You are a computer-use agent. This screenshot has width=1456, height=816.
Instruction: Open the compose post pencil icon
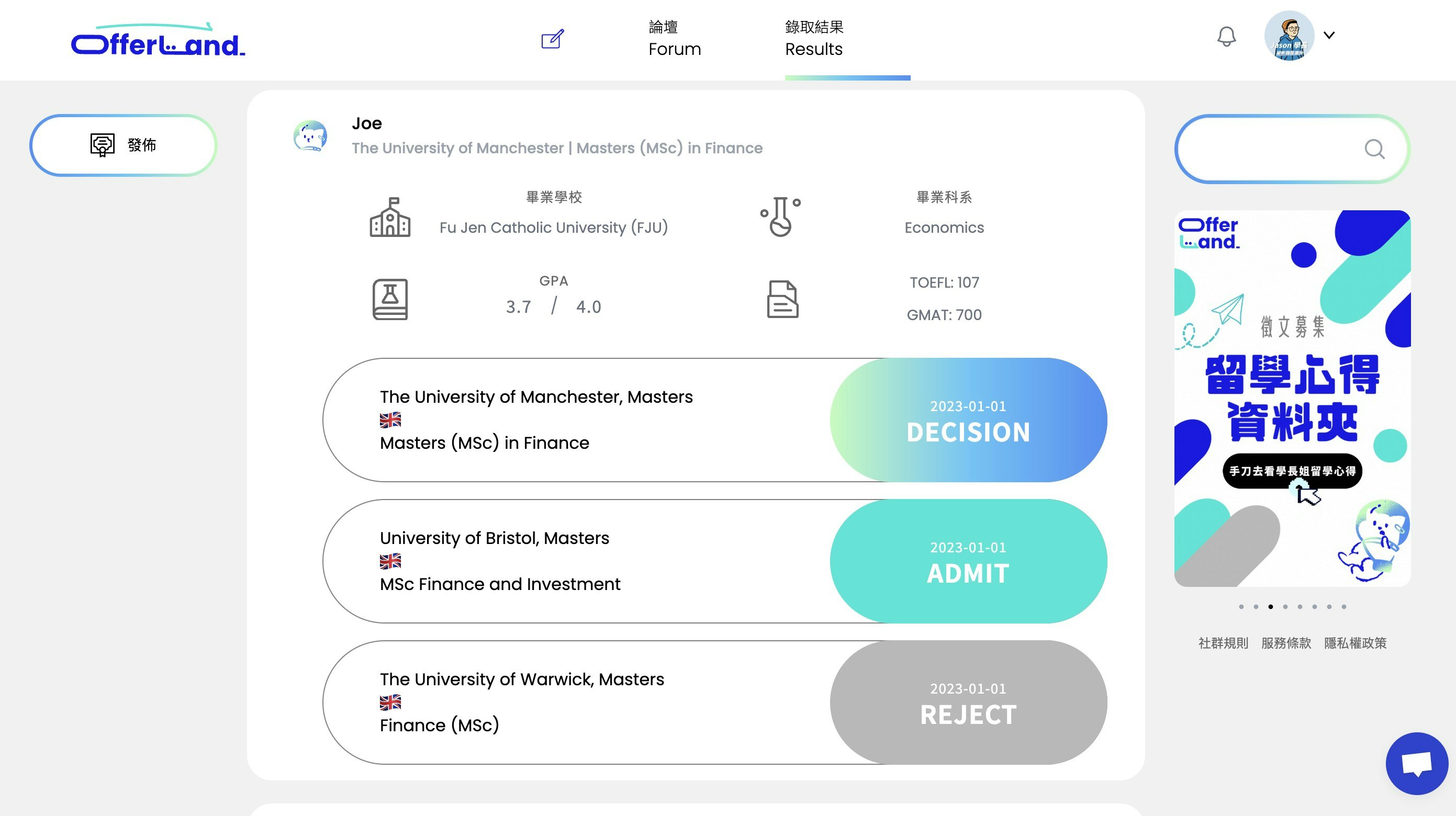click(552, 38)
